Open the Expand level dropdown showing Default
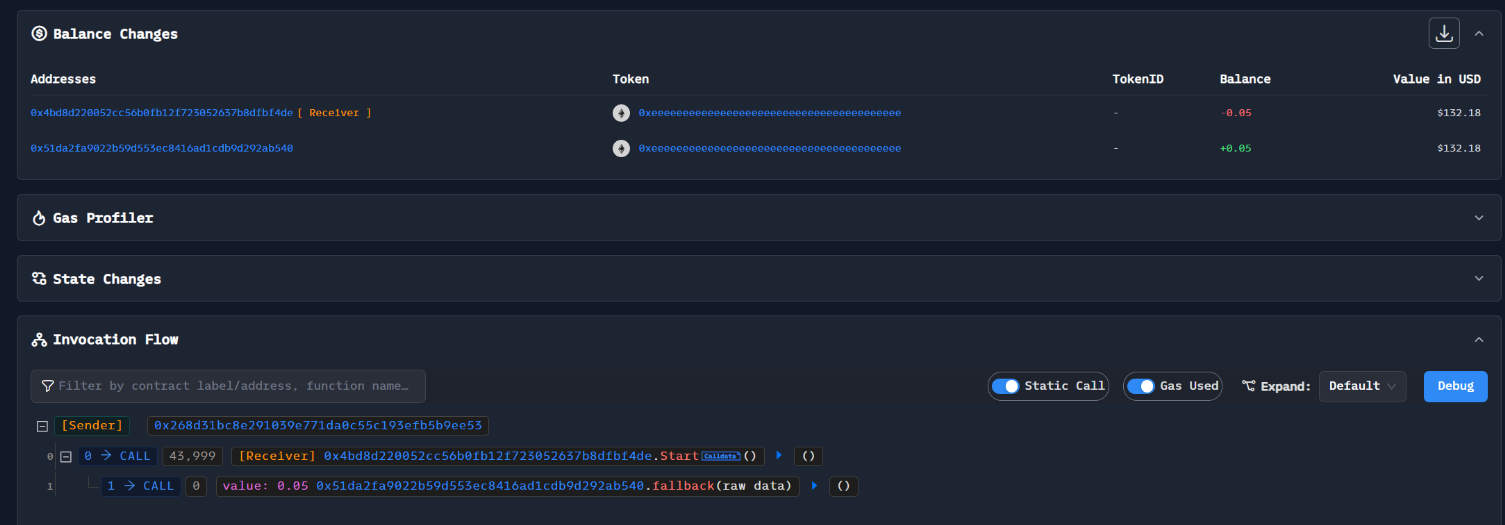The width and height of the screenshot is (1505, 525). (1362, 386)
